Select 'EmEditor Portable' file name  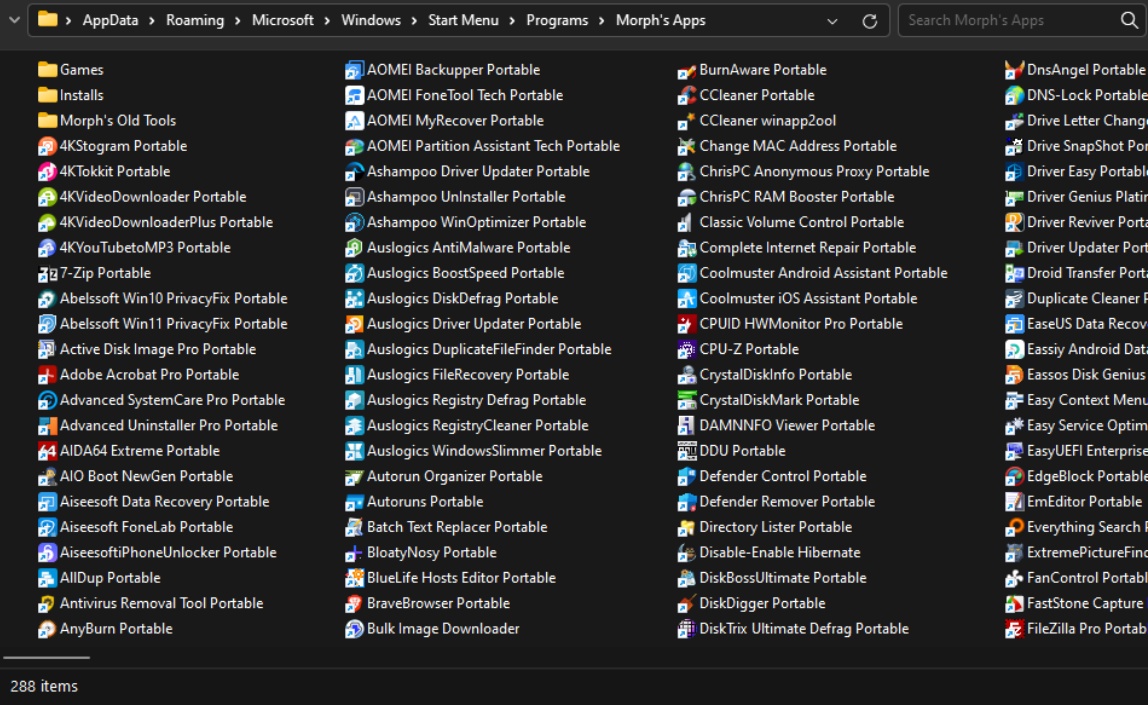1084,502
